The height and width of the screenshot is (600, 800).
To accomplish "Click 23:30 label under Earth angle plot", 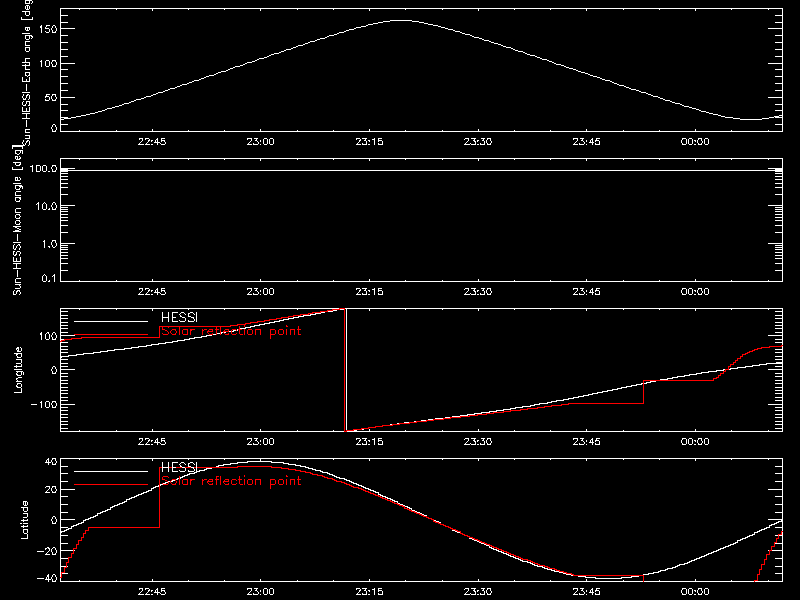I will tap(478, 142).
